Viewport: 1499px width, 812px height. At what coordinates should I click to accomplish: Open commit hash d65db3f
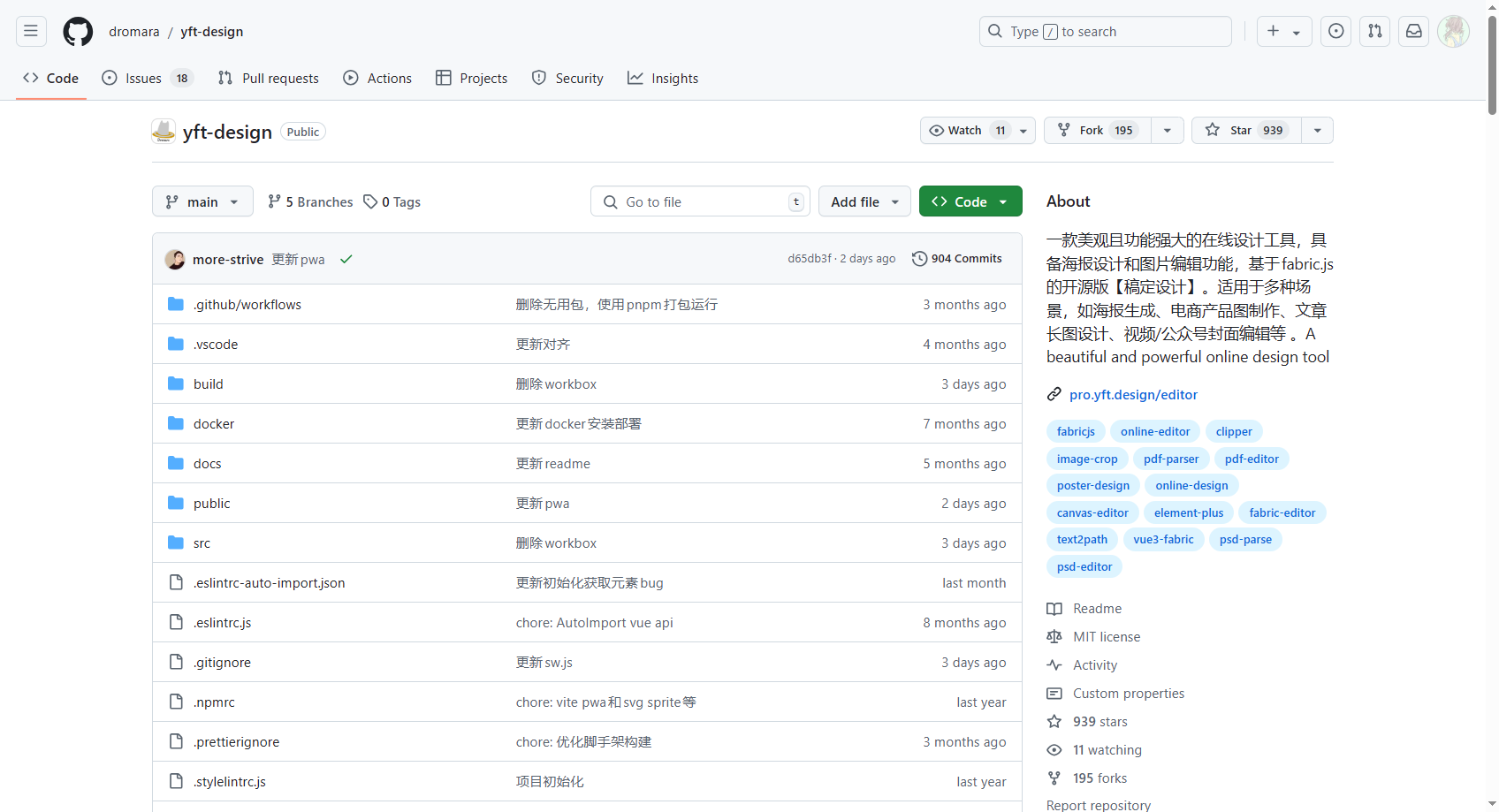click(810, 259)
